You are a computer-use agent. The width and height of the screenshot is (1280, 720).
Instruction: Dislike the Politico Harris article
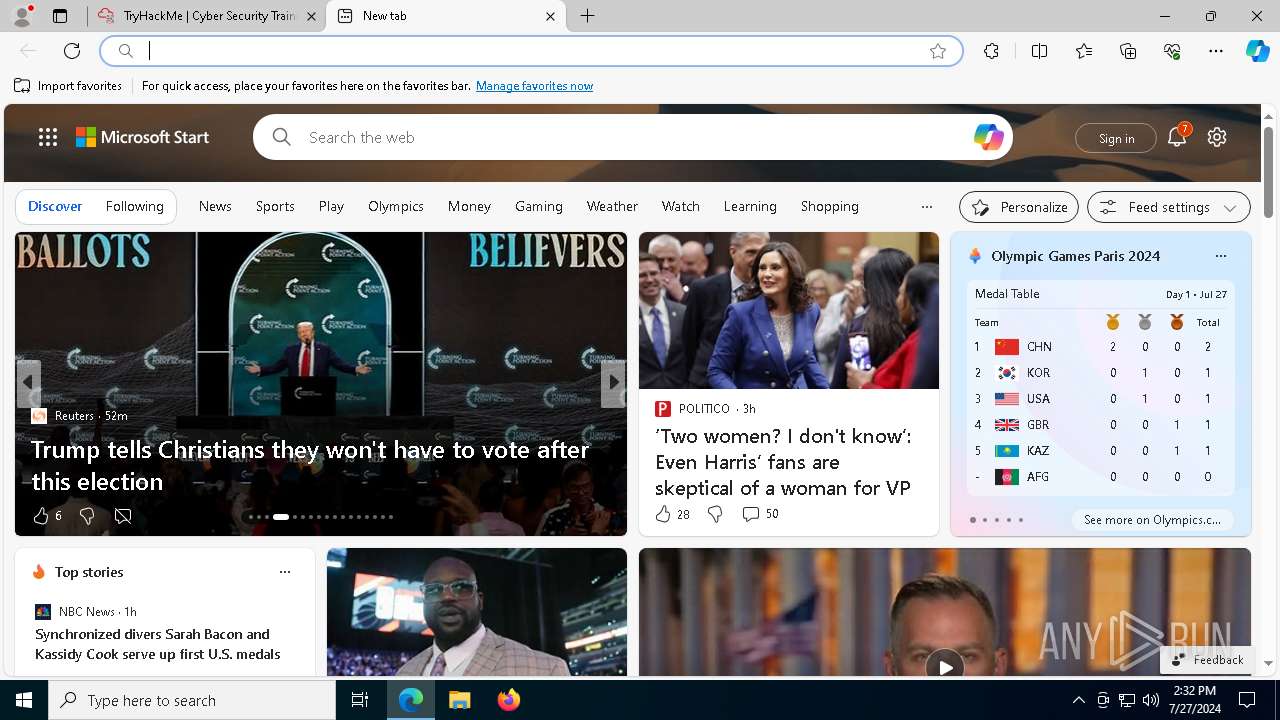[715, 514]
